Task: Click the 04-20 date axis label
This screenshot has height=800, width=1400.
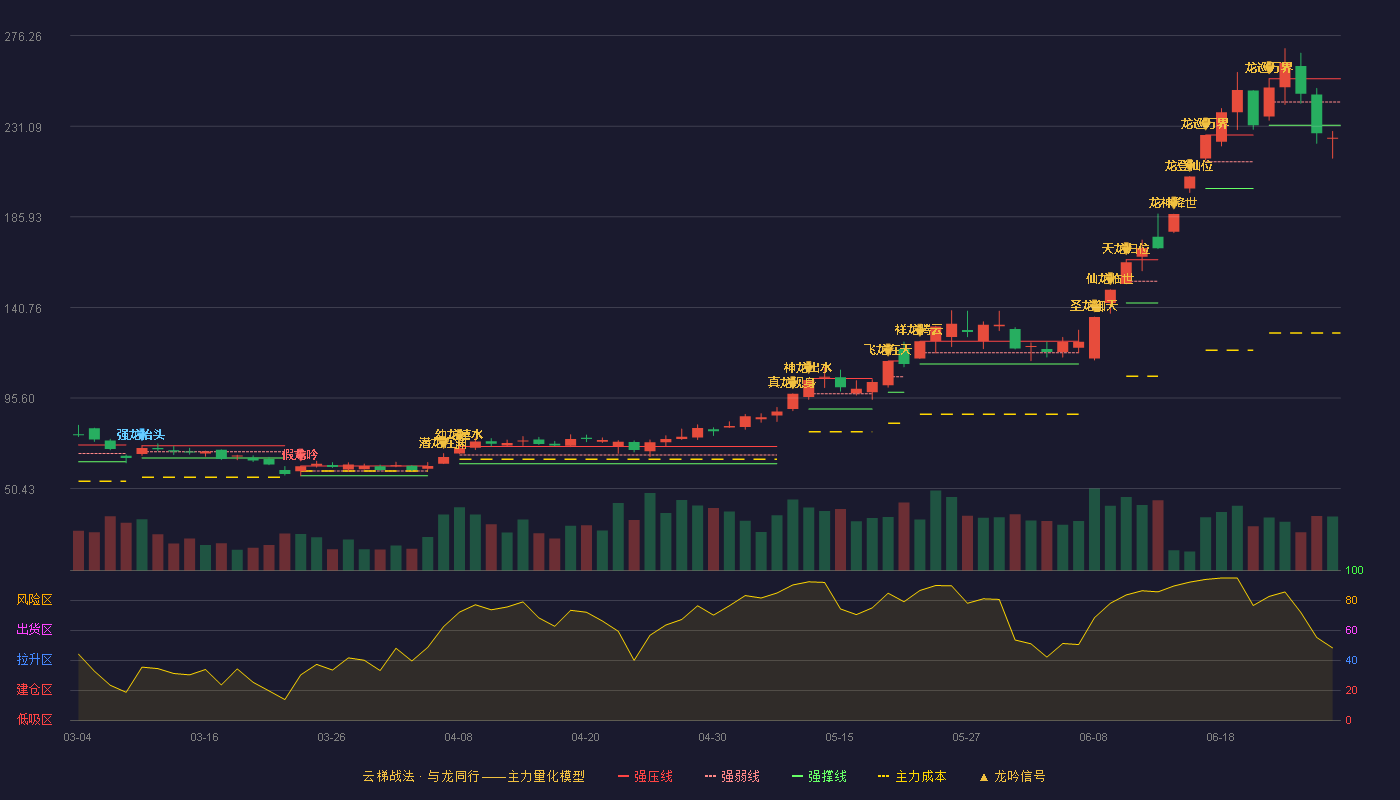Action: pyautogui.click(x=585, y=737)
